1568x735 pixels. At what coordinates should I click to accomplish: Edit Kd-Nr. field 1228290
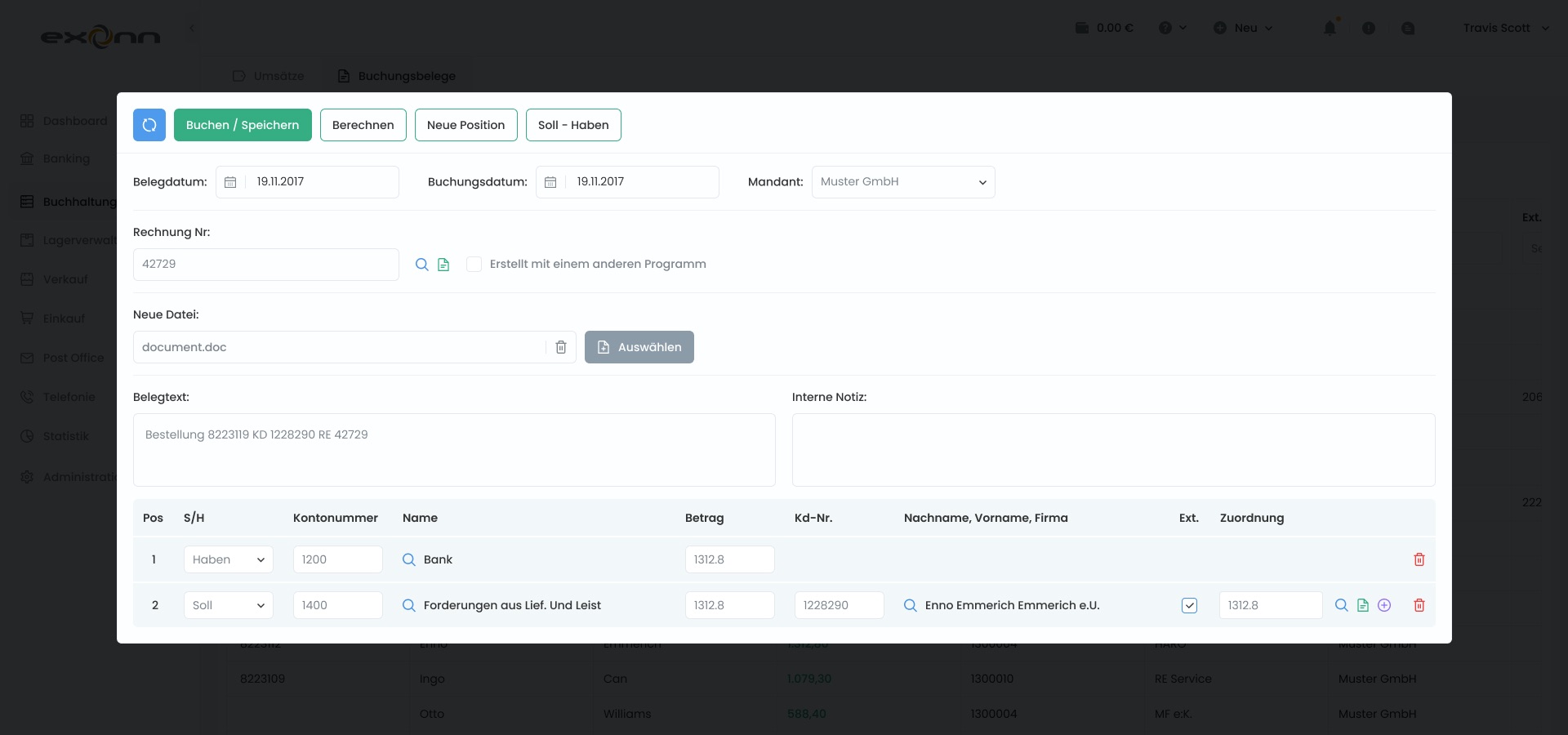840,605
